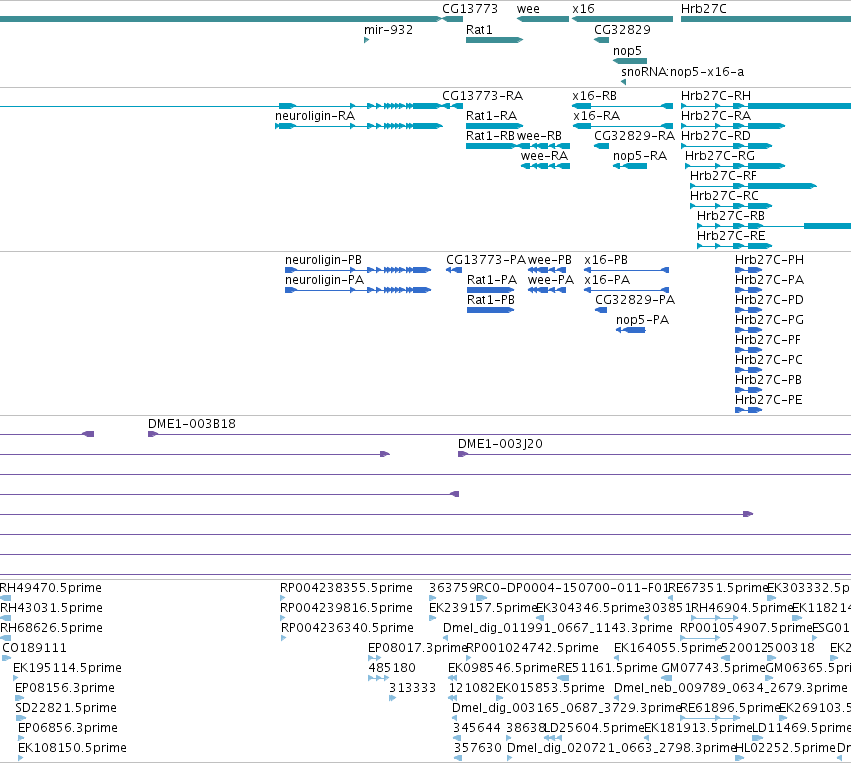
Task: Click the neuroligin-PA CDS label
Action: [x=325, y=281]
